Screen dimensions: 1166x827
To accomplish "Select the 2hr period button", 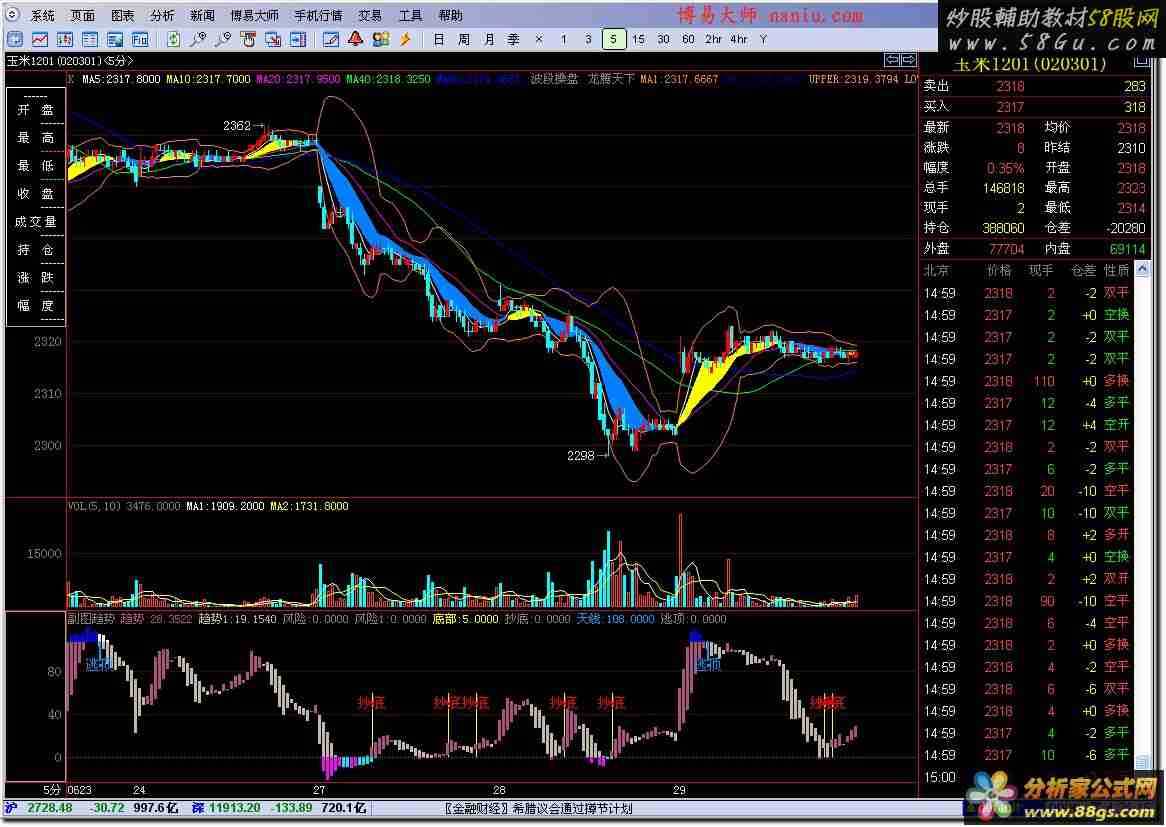I will [713, 39].
